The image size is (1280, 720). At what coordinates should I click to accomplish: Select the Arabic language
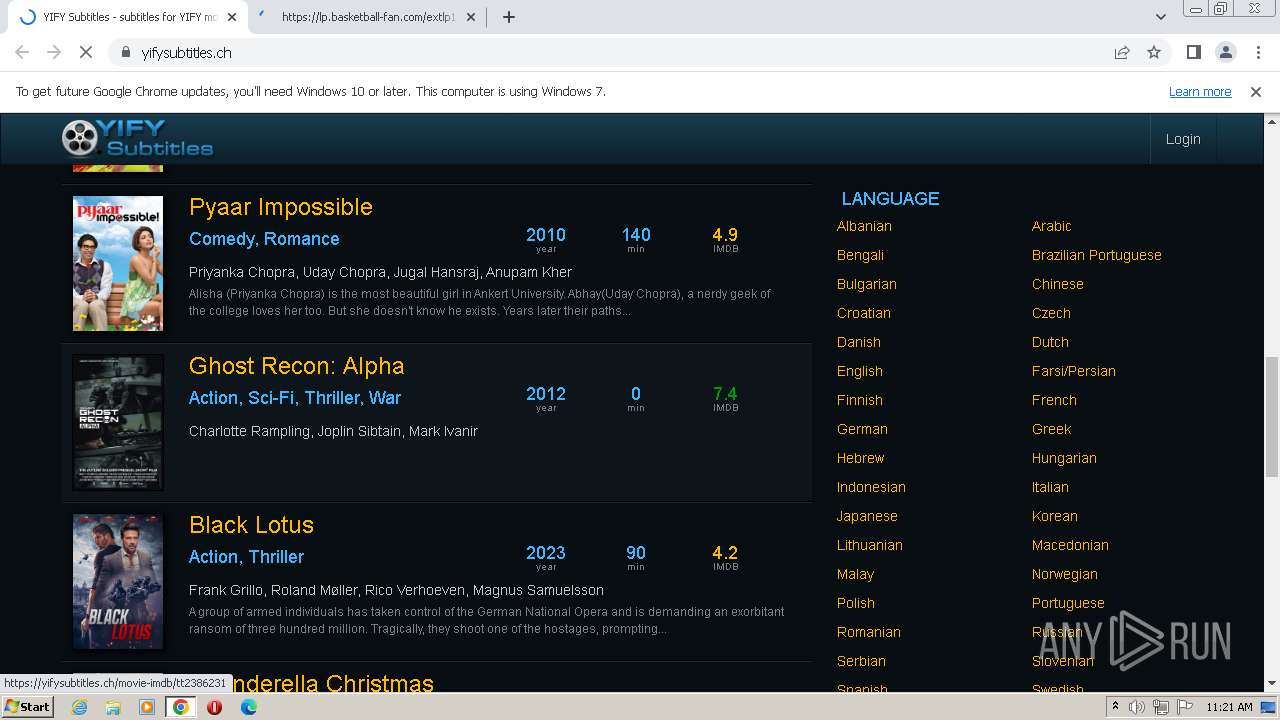[x=1051, y=226]
